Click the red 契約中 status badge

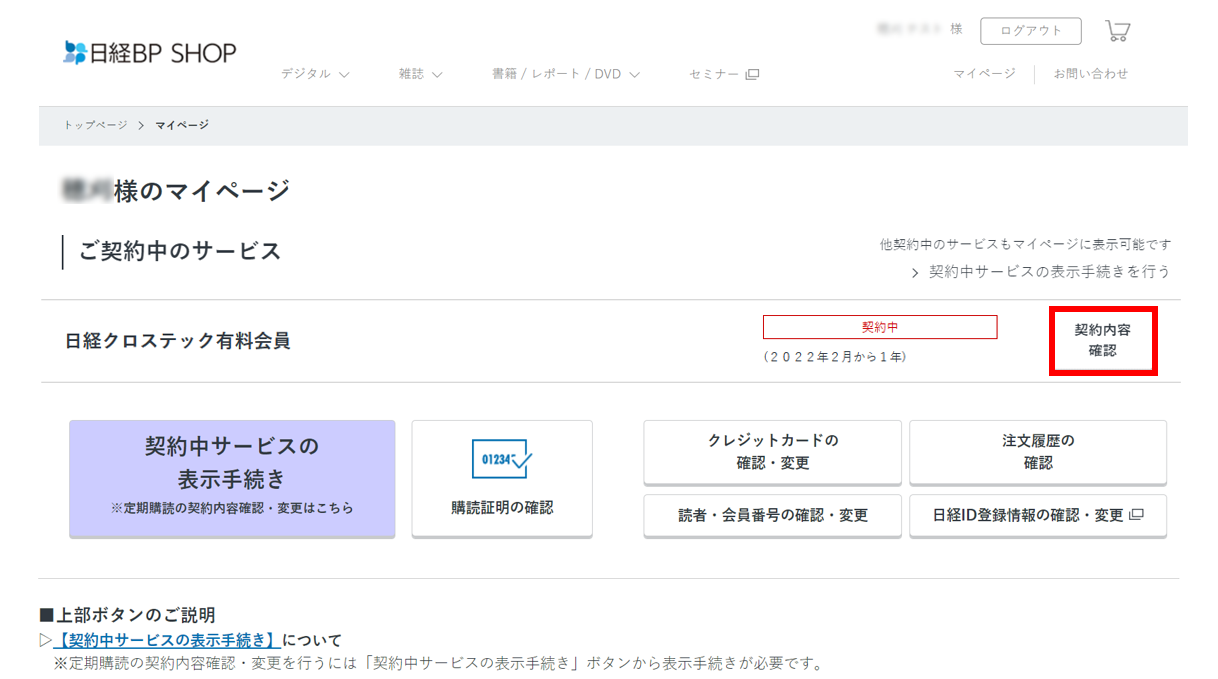point(880,327)
